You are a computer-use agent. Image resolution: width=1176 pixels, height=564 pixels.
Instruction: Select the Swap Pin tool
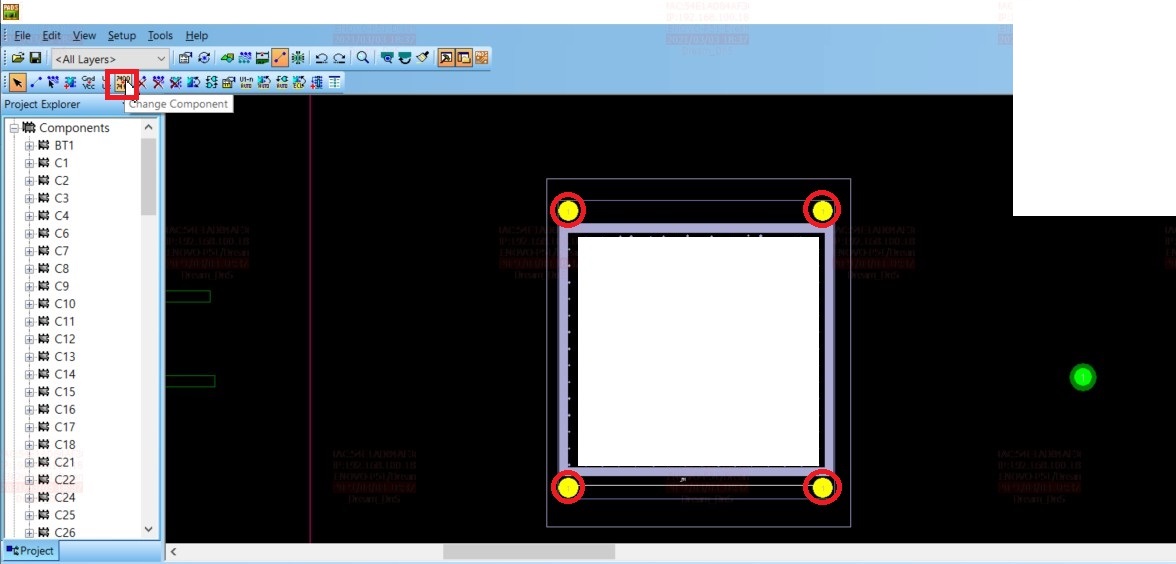(193, 82)
